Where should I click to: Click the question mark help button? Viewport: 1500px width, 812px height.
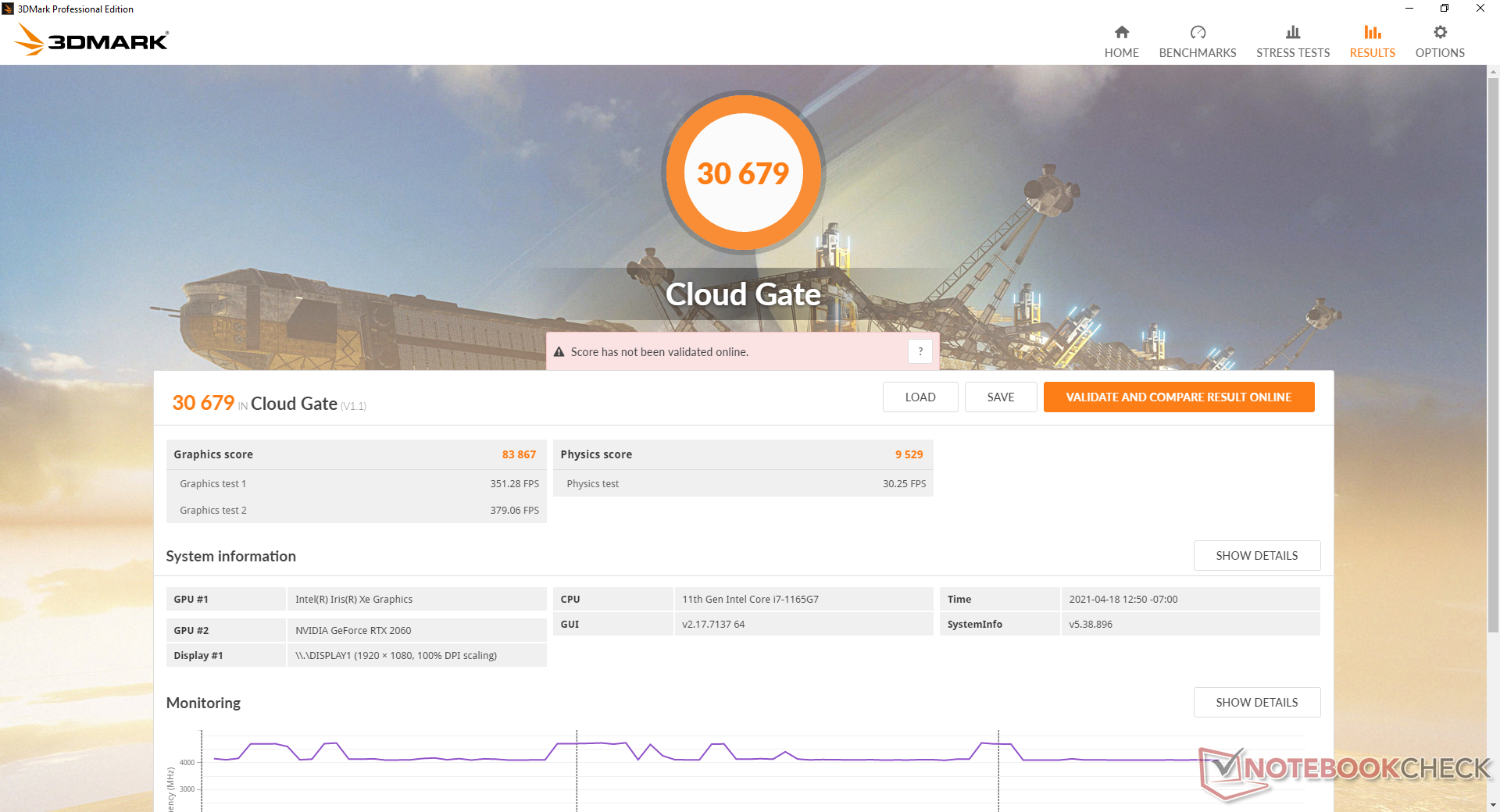tap(920, 351)
